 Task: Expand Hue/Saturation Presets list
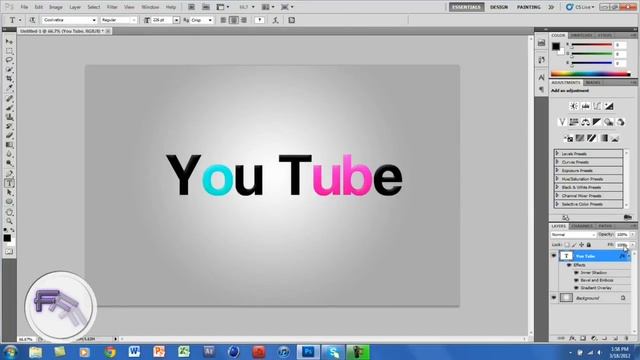[x=557, y=179]
